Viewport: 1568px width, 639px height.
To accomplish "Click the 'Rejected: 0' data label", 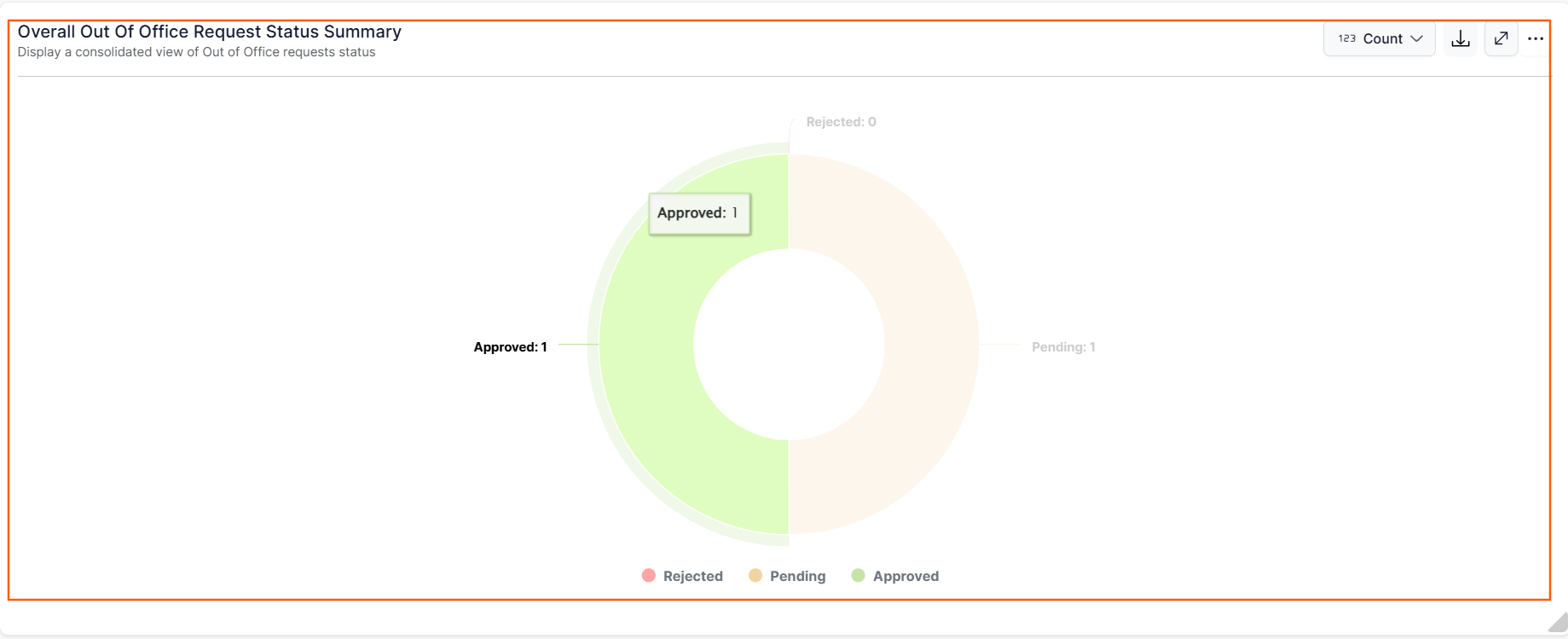I will coord(841,122).
